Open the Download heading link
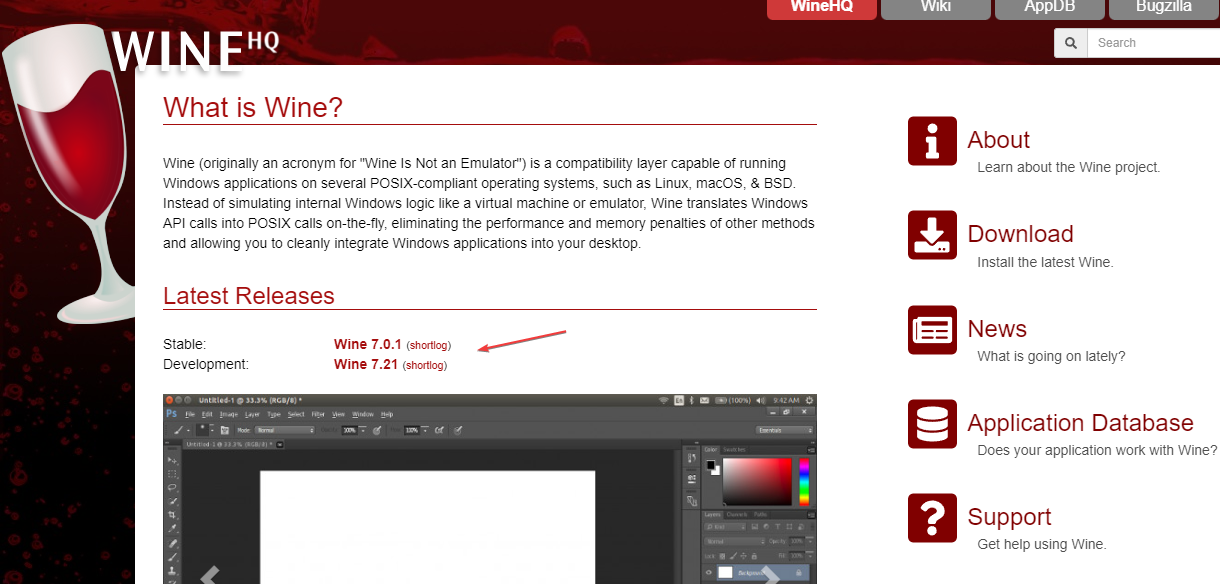 point(1020,234)
